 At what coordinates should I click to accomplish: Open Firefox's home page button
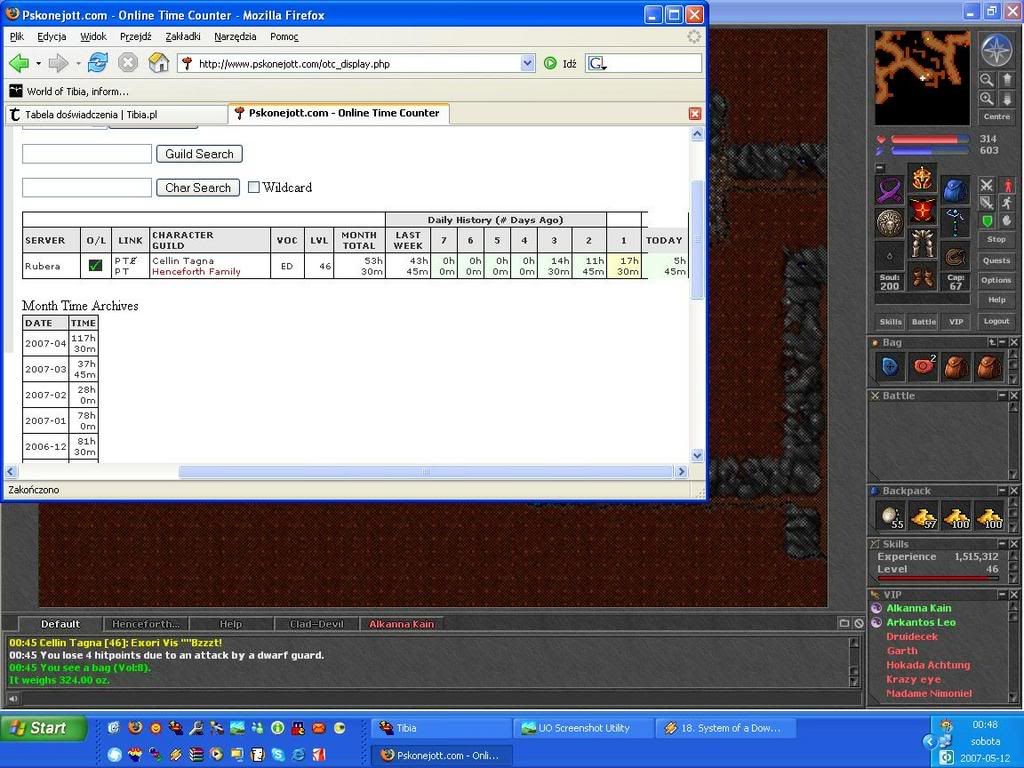(159, 63)
